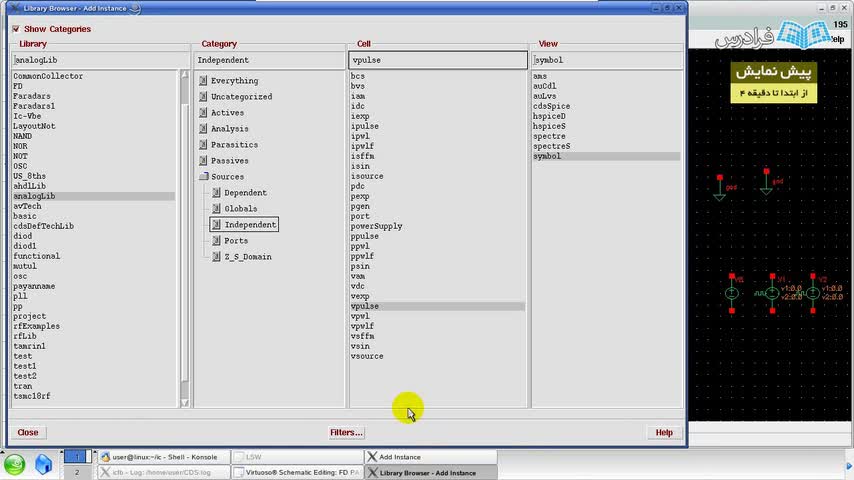Click the Help button
This screenshot has height=480, width=854.
click(664, 433)
